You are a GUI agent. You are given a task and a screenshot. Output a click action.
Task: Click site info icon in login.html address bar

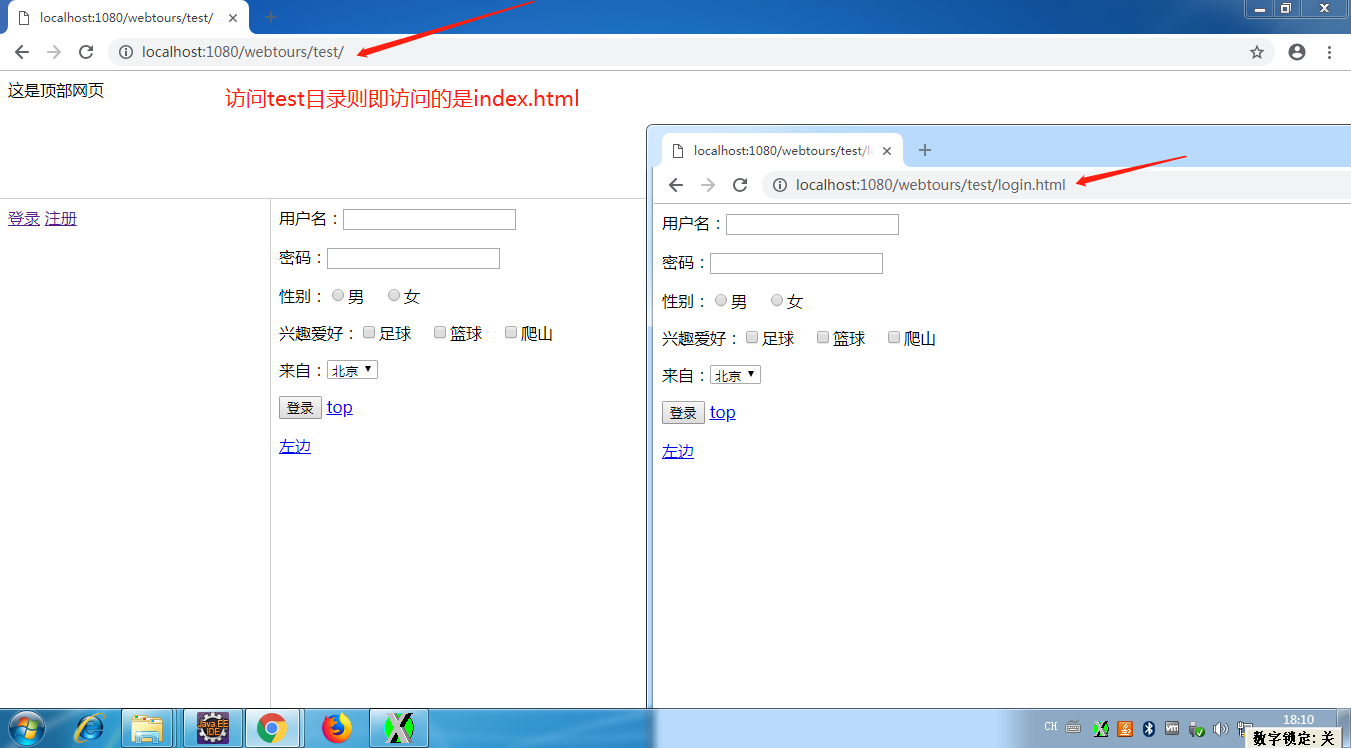click(x=780, y=185)
